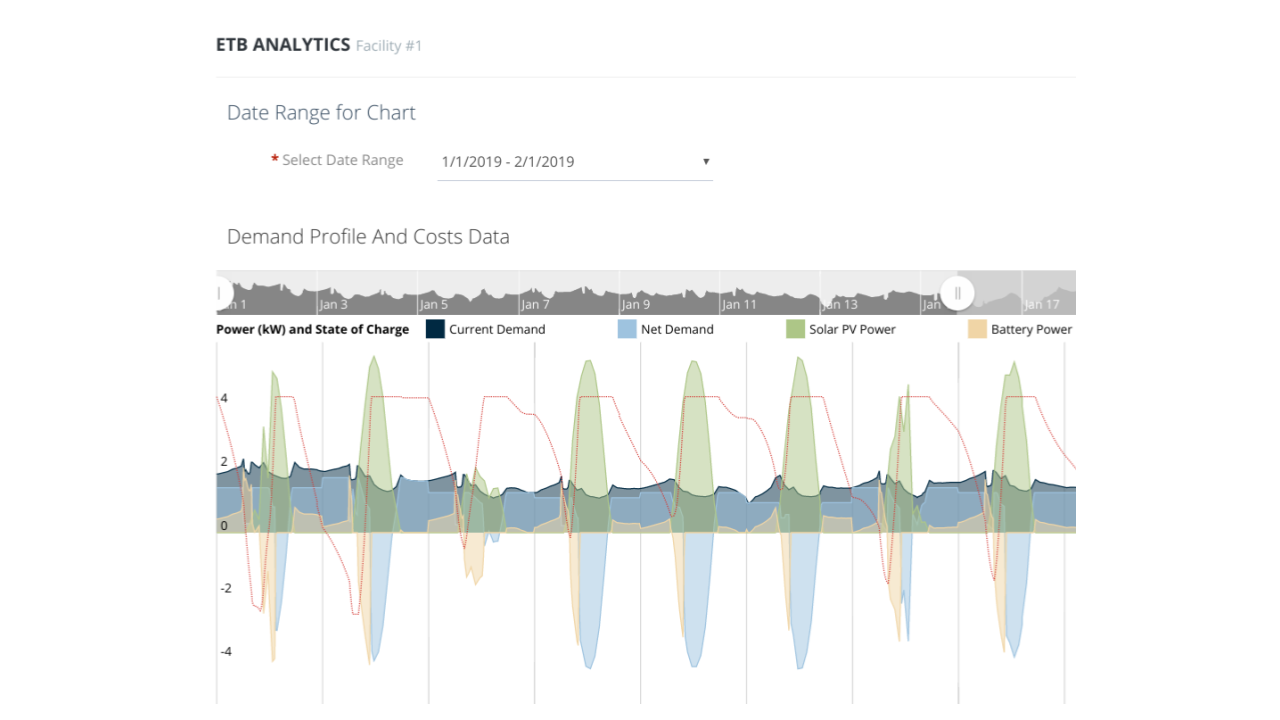The height and width of the screenshot is (720, 1280).
Task: Hide the Battery Power series via label
Action: tap(1031, 329)
